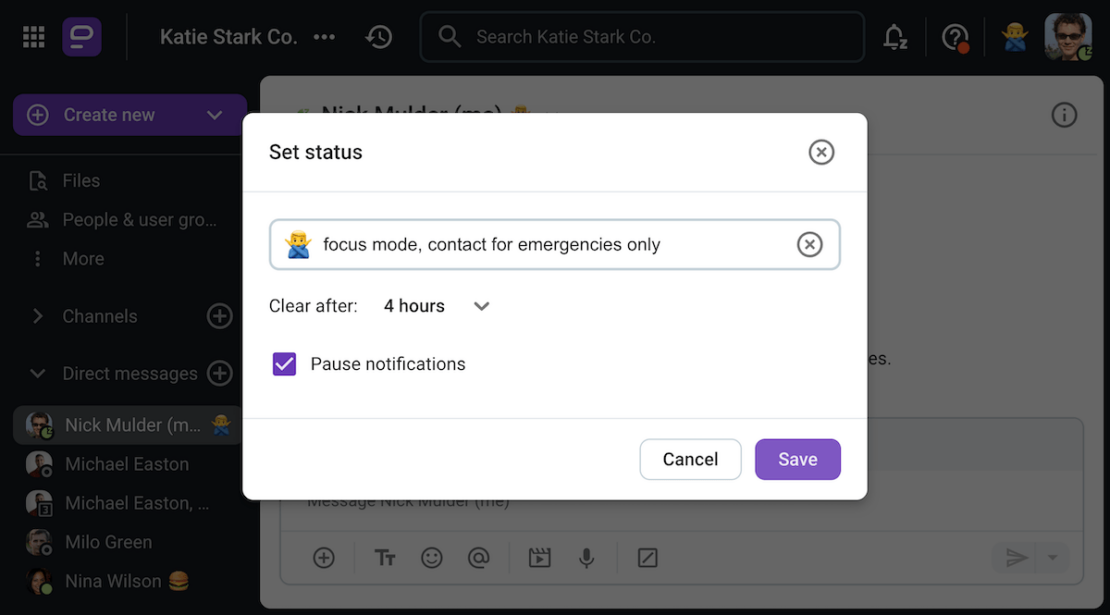1110x615 pixels.
Task: Open the emoji picker in message toolbar
Action: 432,558
